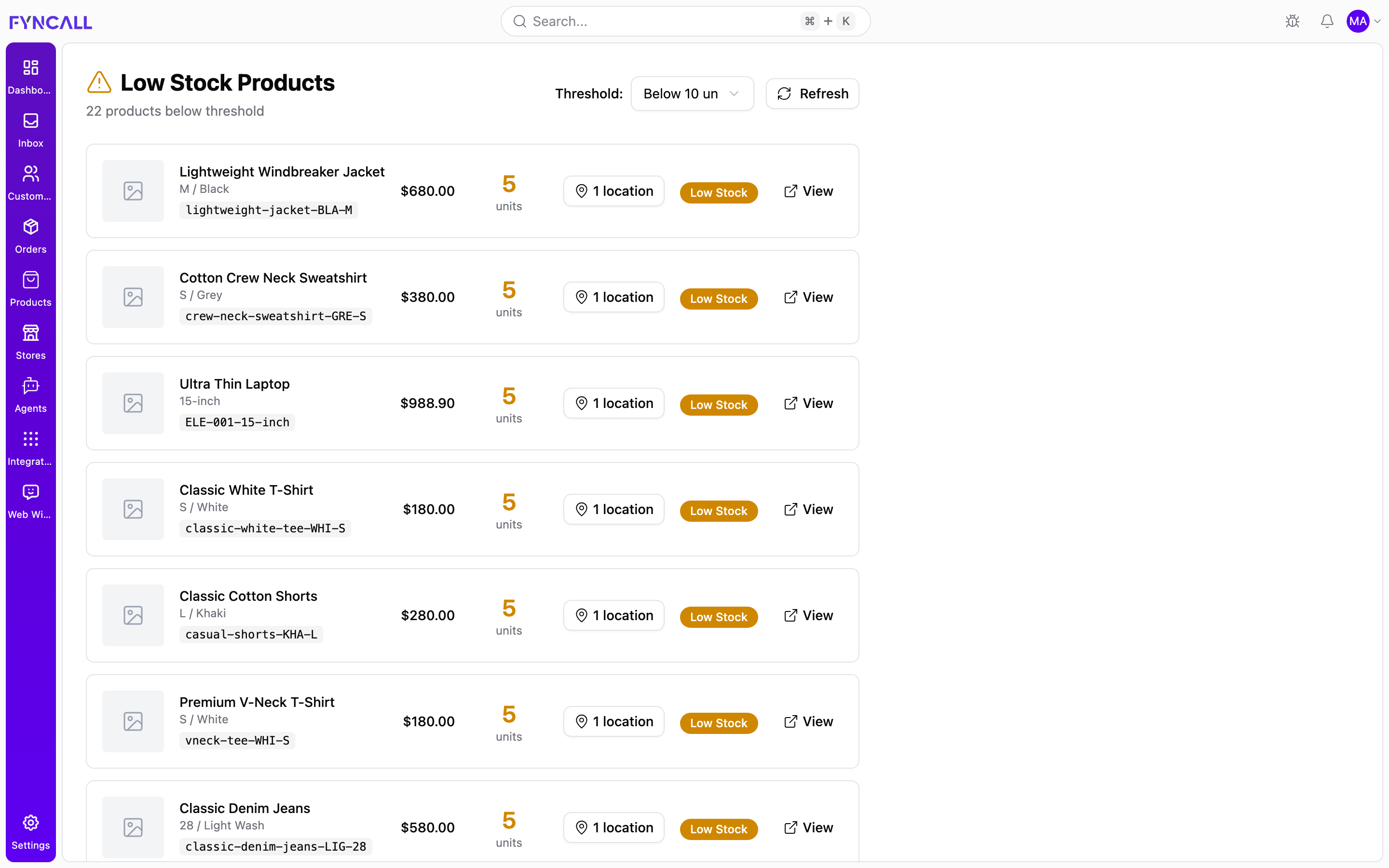The width and height of the screenshot is (1389, 868).
Task: Expand the Threshold Below 10 units dropdown
Action: pos(692,94)
